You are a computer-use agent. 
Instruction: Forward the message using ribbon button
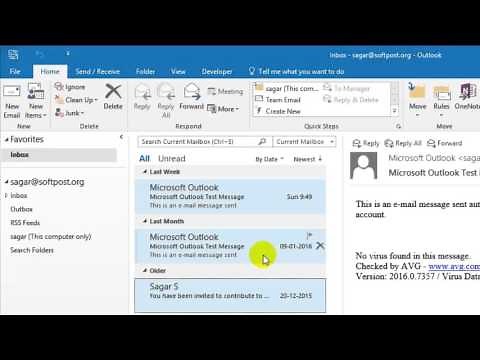[192, 97]
